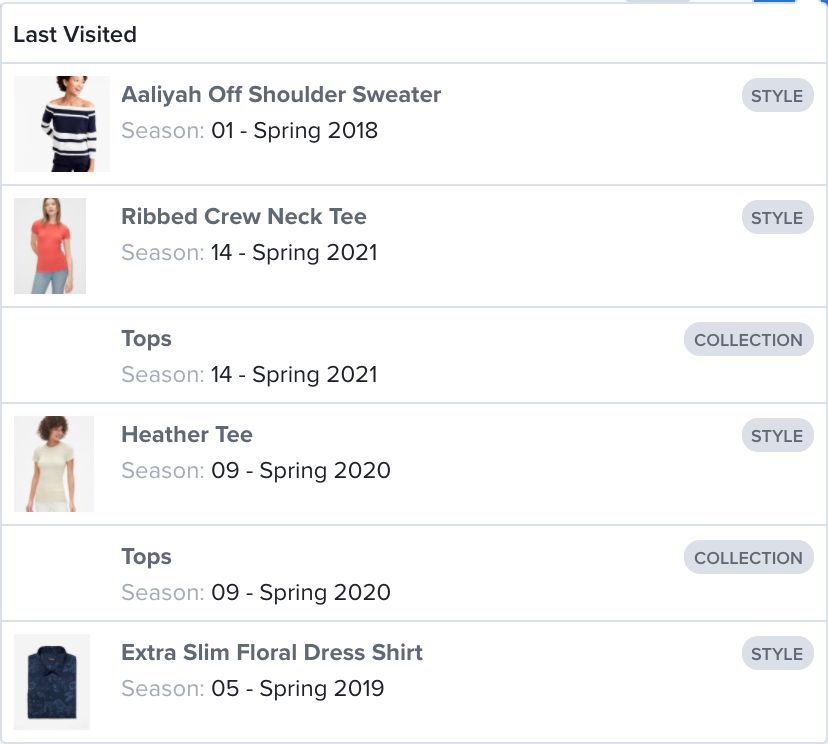
Task: Click Season 05 - Spring 2019 text
Action: tap(253, 689)
